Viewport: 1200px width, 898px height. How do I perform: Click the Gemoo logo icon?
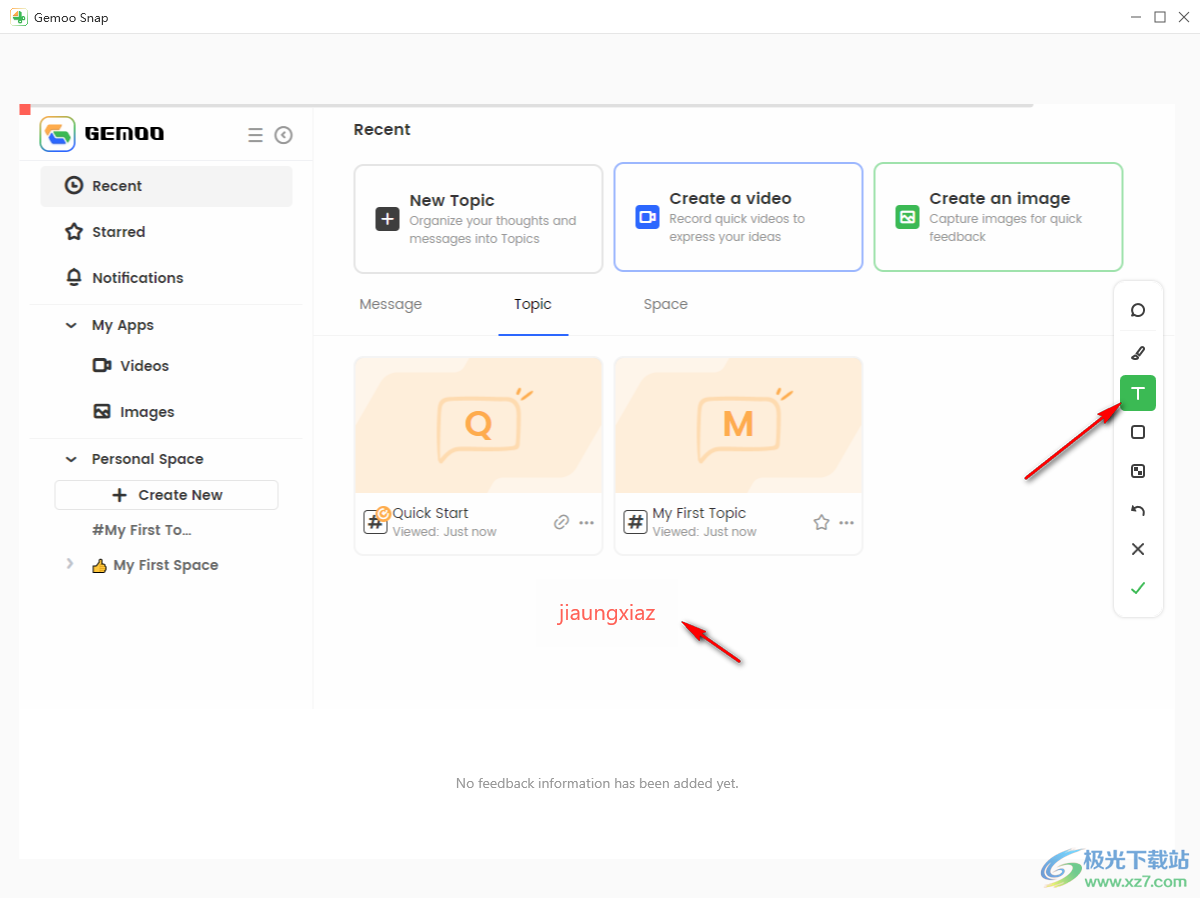click(58, 133)
